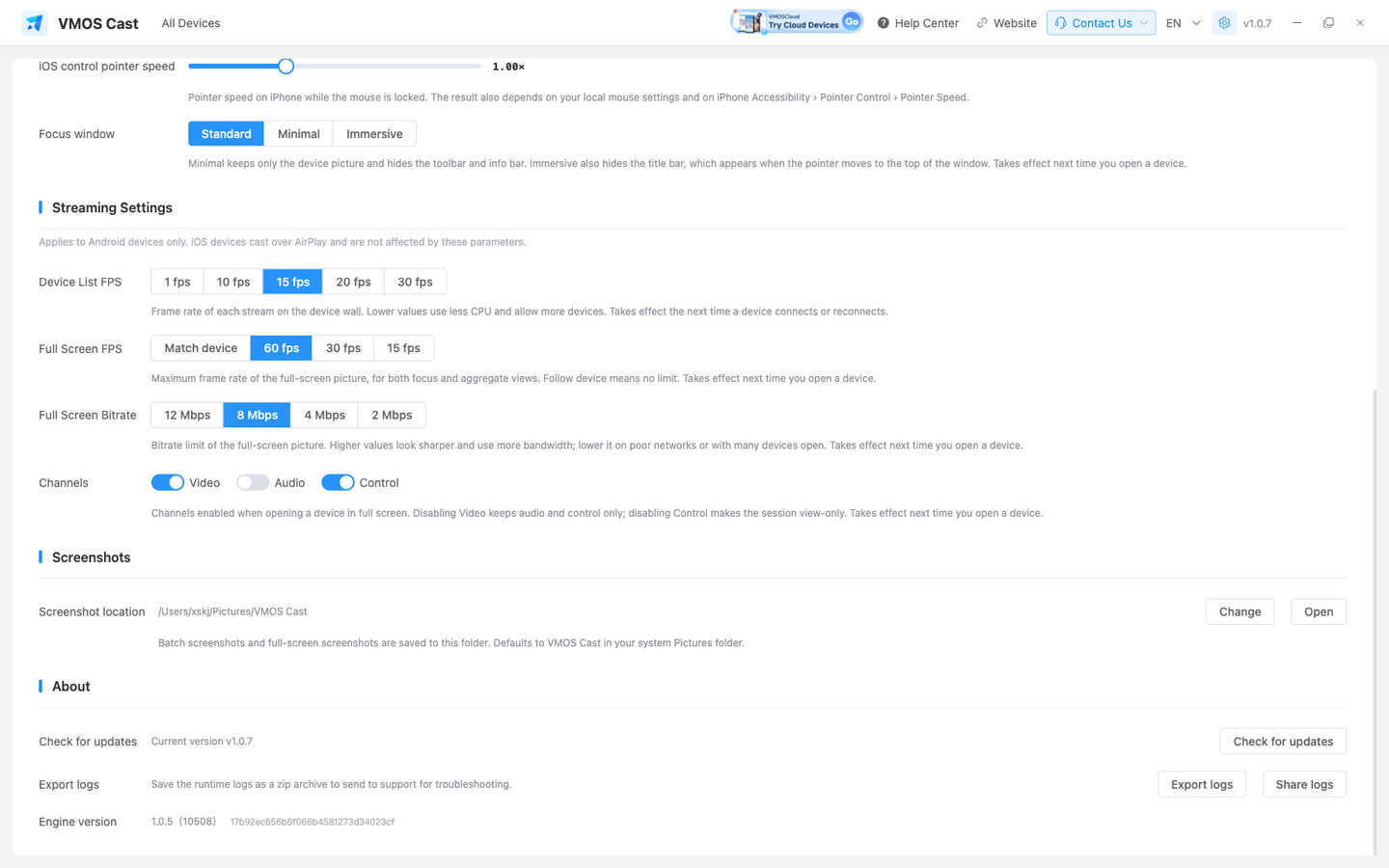Image resolution: width=1389 pixels, height=868 pixels.
Task: Click the version label v1.0.7 in title bar
Action: tap(1257, 23)
